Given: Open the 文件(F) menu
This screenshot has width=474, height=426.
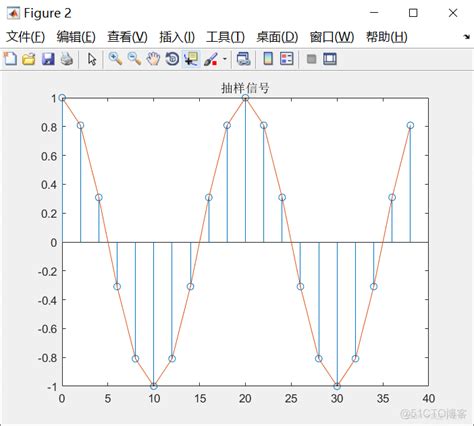Looking at the screenshot, I should 25,37.
